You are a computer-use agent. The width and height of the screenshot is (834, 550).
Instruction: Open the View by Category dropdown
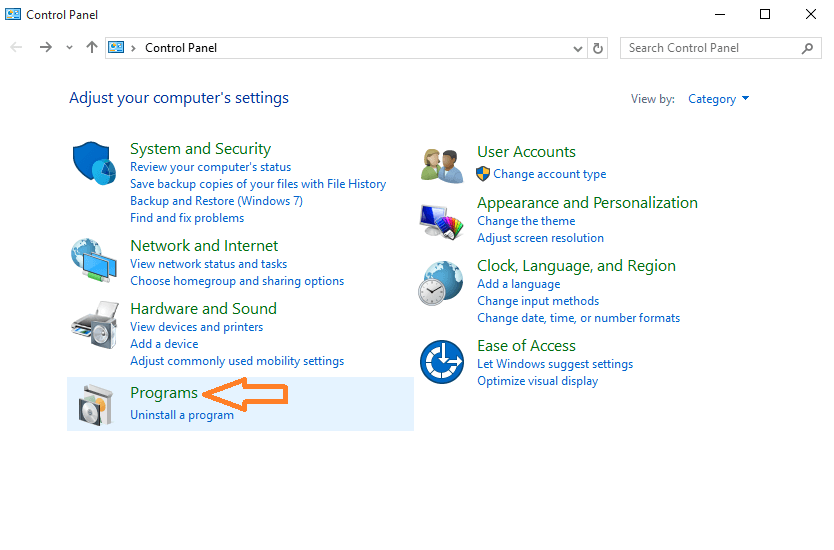pos(719,99)
